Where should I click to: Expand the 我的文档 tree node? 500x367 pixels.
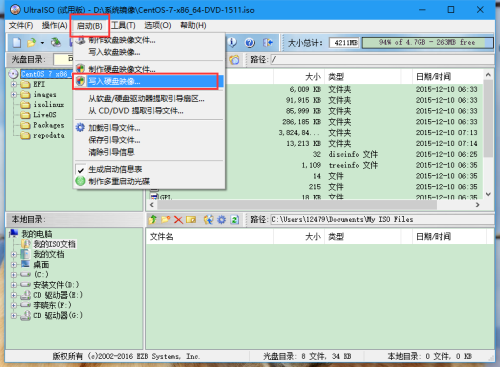[14, 255]
